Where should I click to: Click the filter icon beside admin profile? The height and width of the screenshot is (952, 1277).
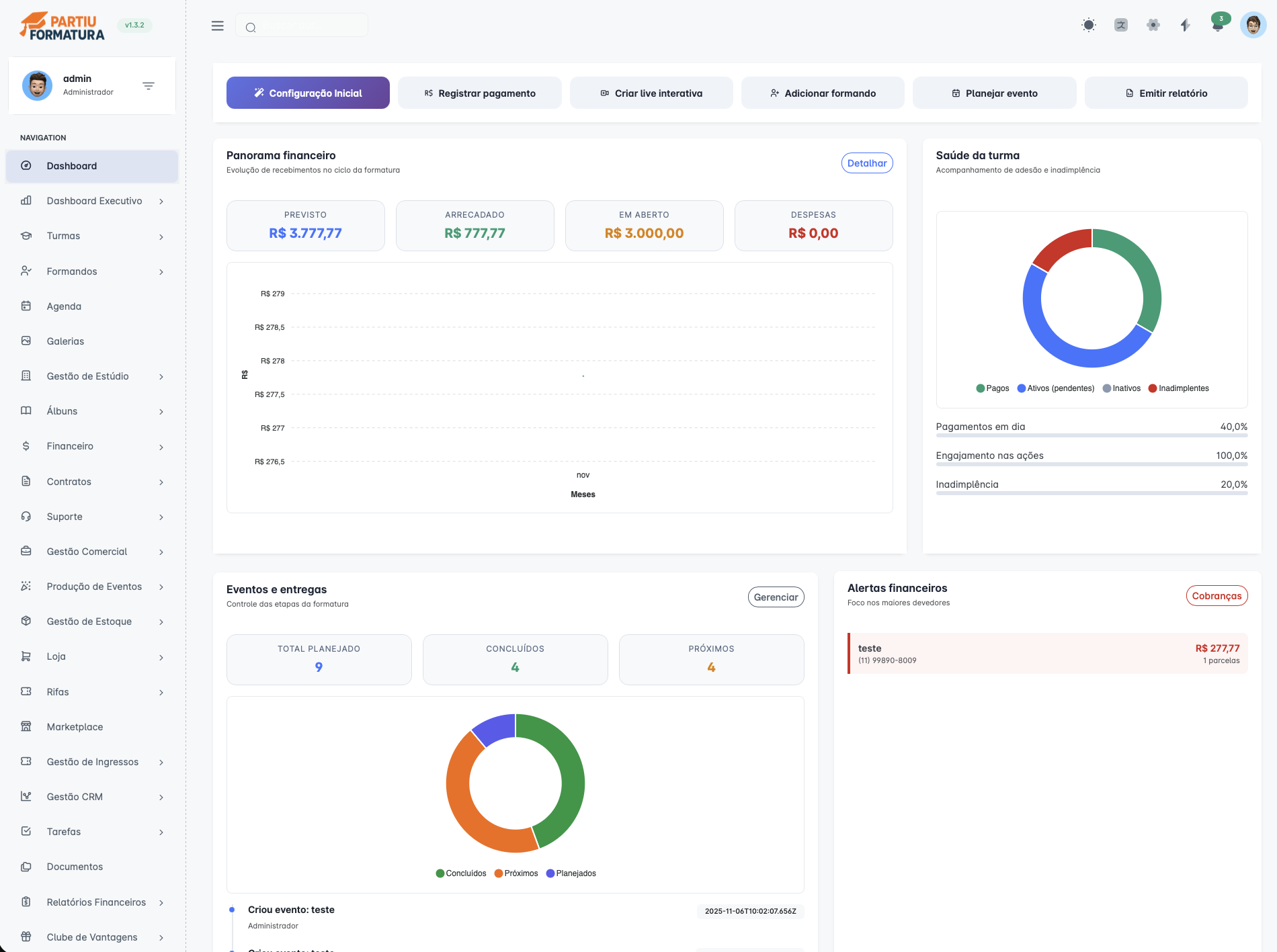click(x=149, y=86)
